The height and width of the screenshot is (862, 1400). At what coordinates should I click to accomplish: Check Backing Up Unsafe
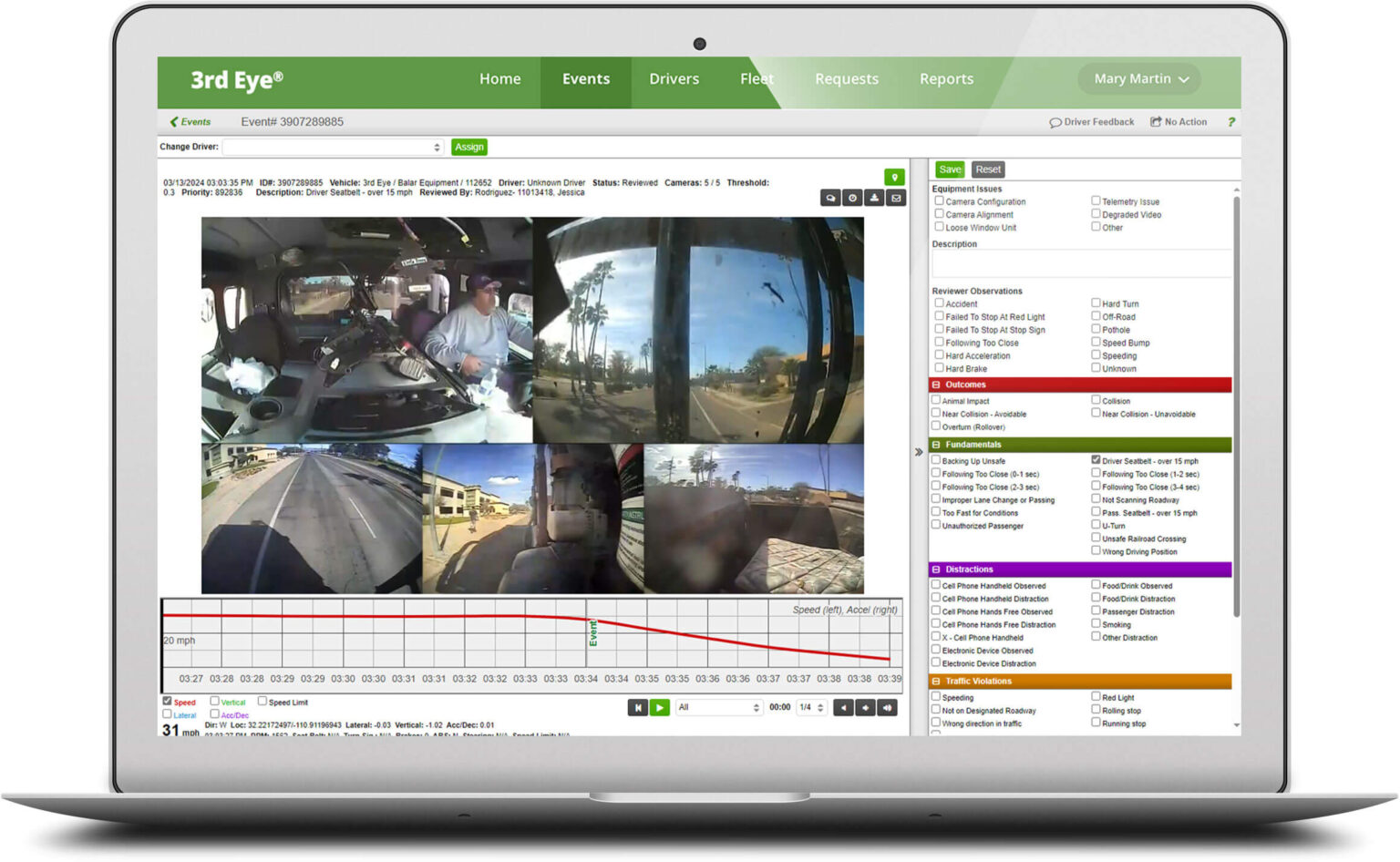point(936,460)
